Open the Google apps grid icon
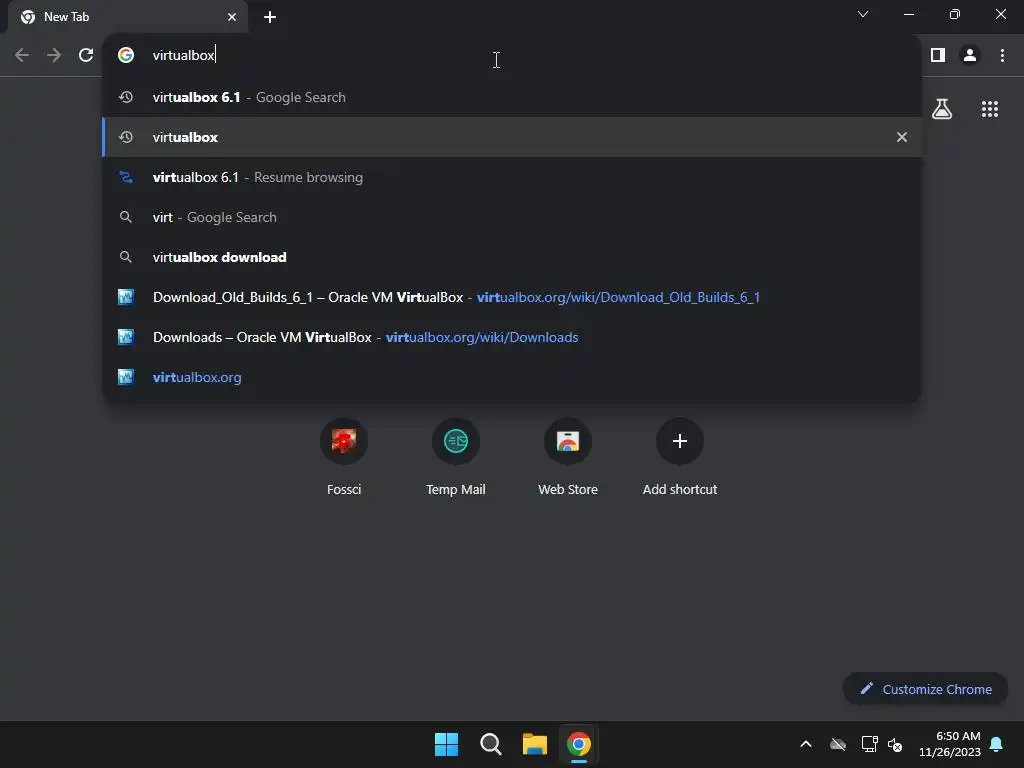This screenshot has width=1024, height=768. click(x=989, y=109)
